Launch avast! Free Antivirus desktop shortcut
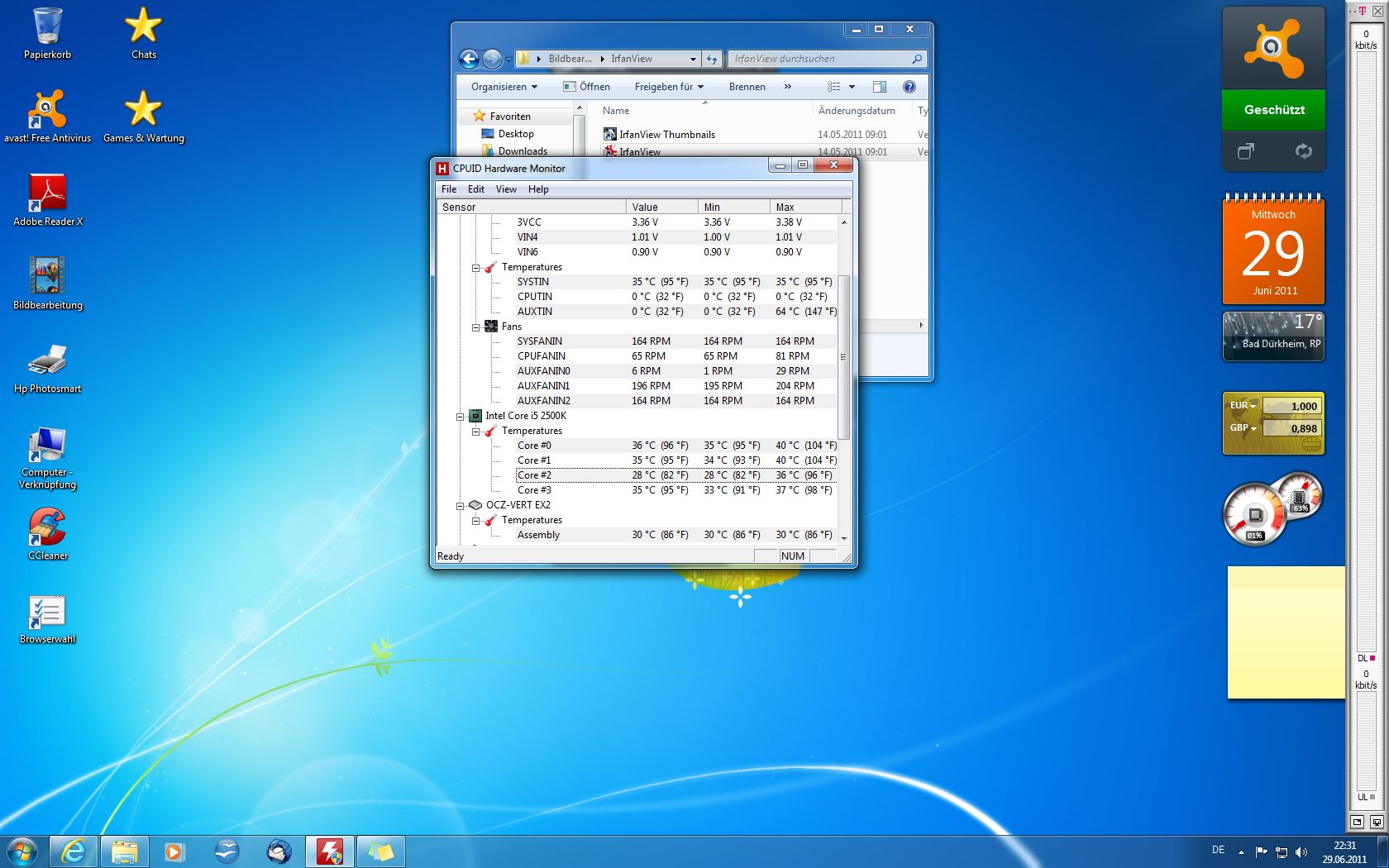The width and height of the screenshot is (1389, 868). [x=47, y=117]
